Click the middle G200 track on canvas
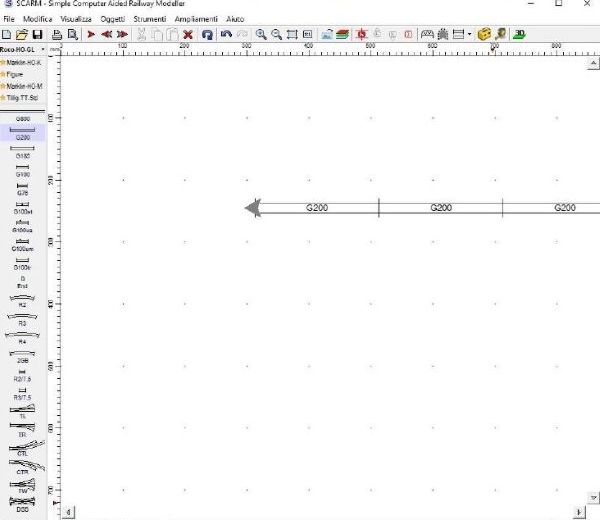The width and height of the screenshot is (600, 520). pyautogui.click(x=440, y=208)
